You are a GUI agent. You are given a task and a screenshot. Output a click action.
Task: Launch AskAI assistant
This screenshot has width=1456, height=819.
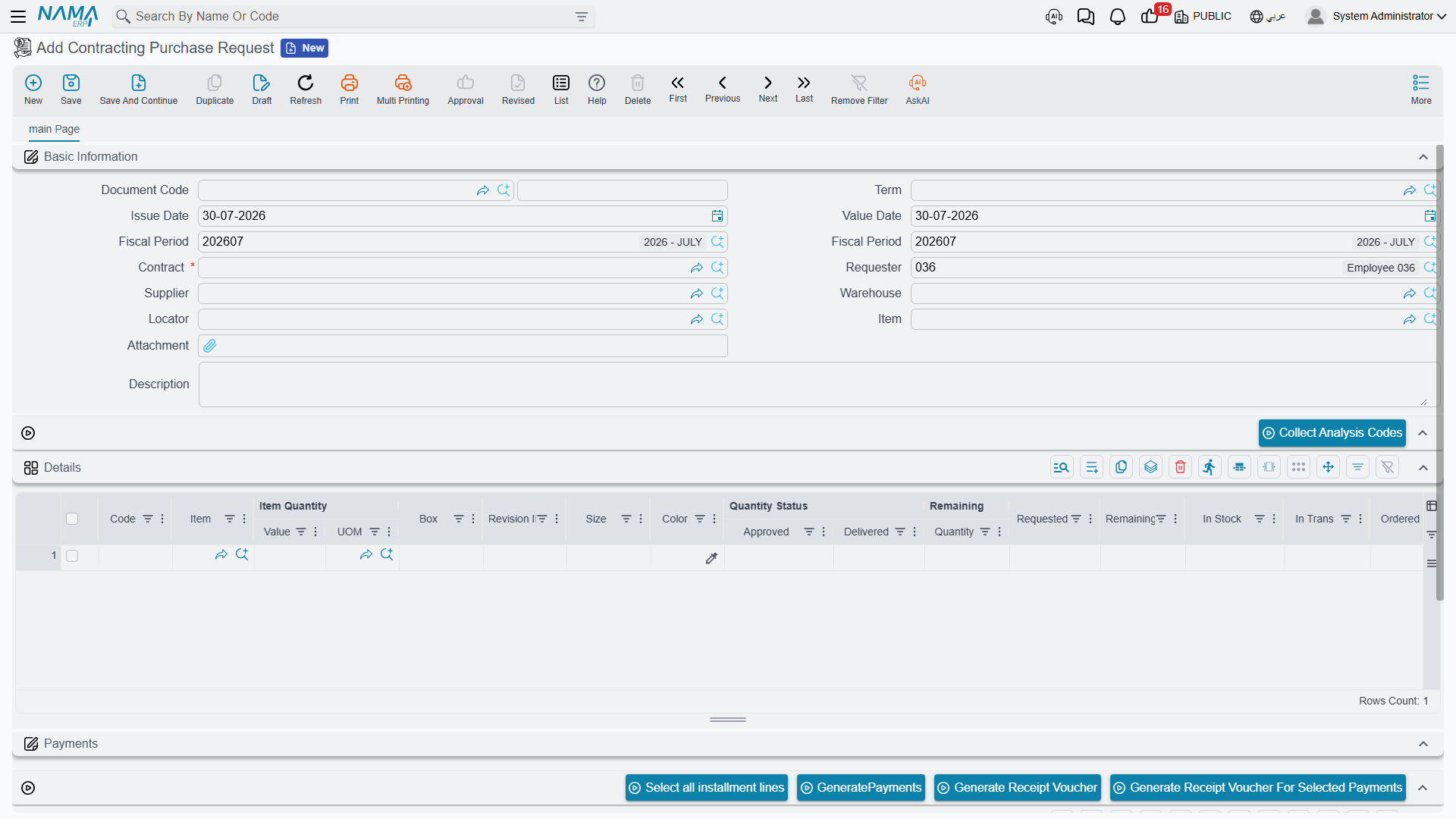pos(918,89)
